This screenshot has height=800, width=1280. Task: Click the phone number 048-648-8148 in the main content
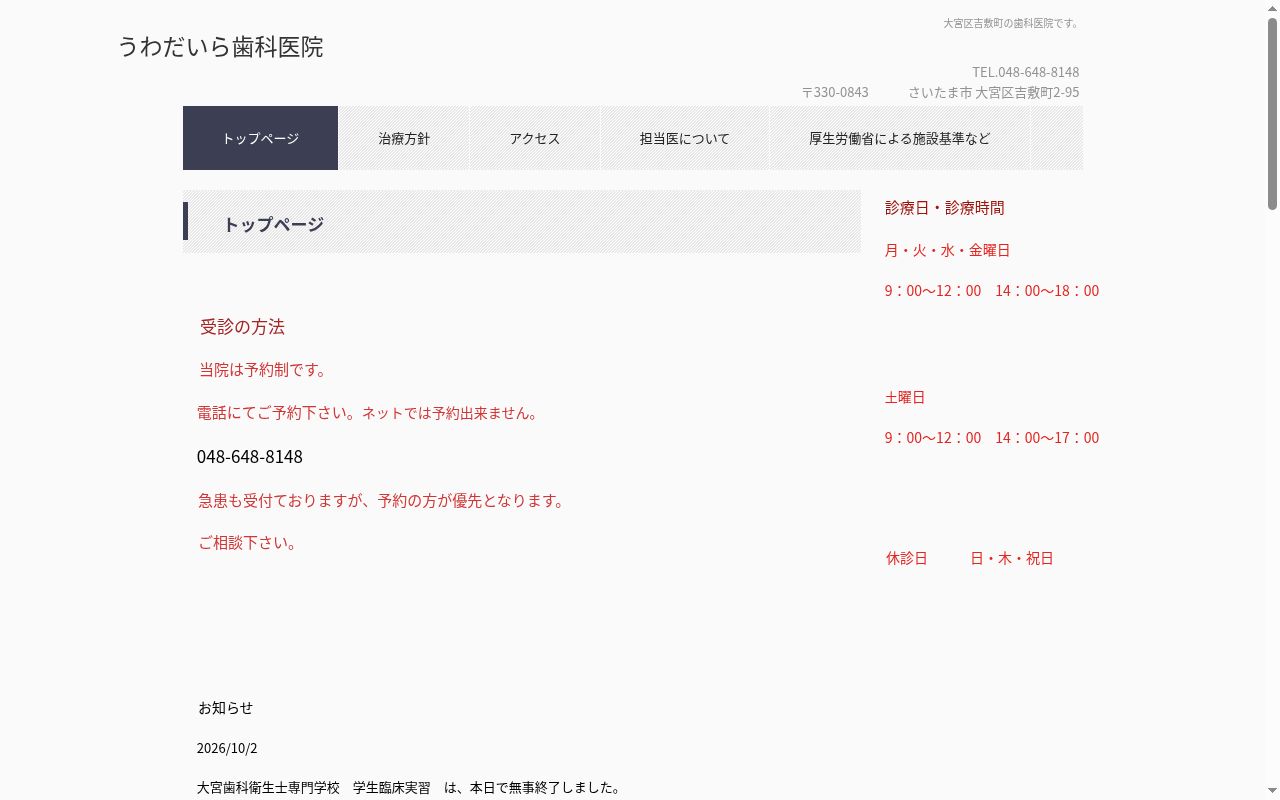coord(250,457)
